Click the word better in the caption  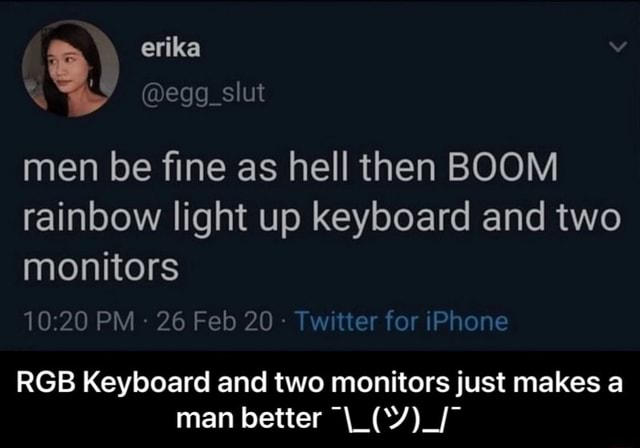point(281,418)
